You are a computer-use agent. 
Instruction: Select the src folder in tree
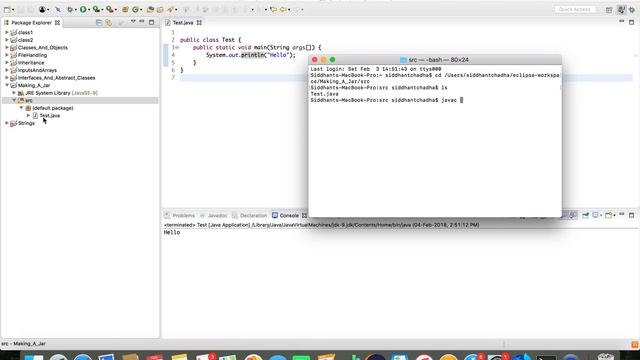click(29, 100)
